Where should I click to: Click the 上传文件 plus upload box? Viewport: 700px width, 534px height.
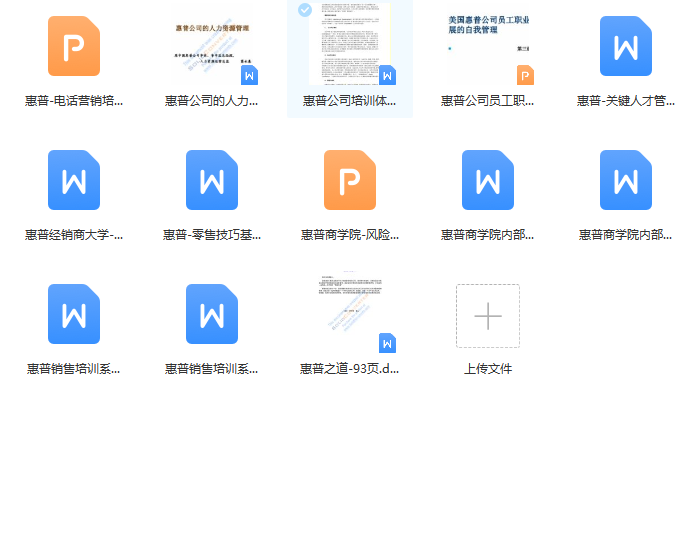[488, 316]
